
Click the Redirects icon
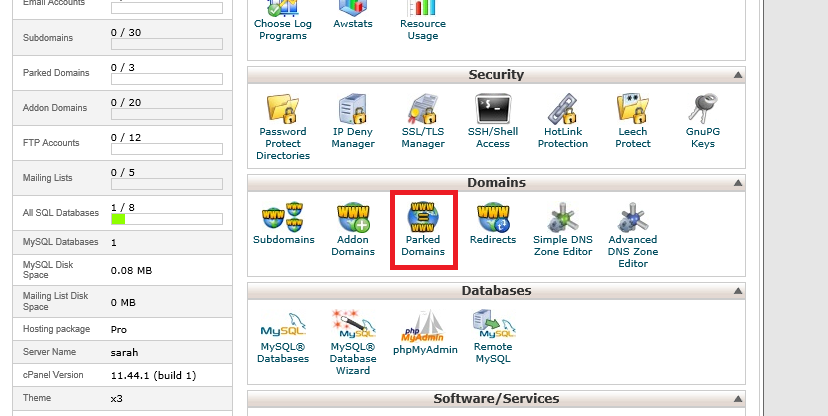pyautogui.click(x=493, y=217)
